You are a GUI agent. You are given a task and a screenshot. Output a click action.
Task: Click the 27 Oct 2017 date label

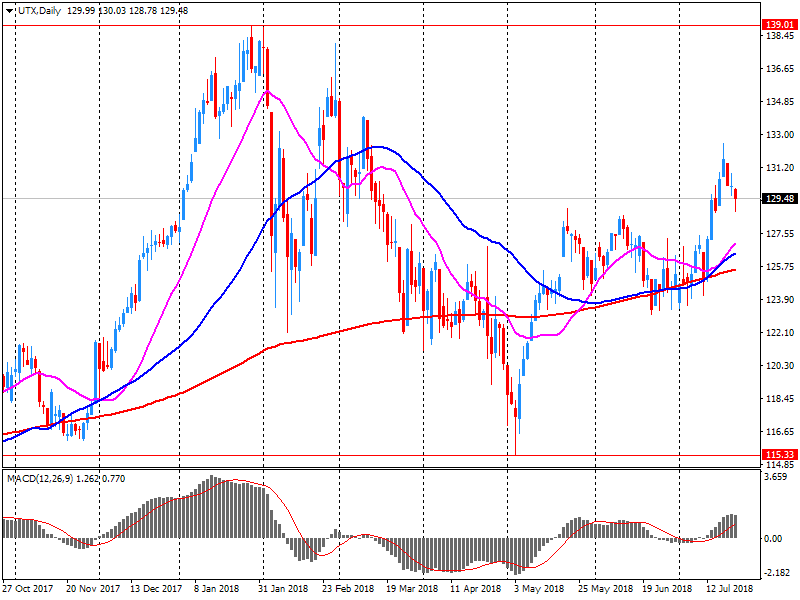(x=28, y=588)
